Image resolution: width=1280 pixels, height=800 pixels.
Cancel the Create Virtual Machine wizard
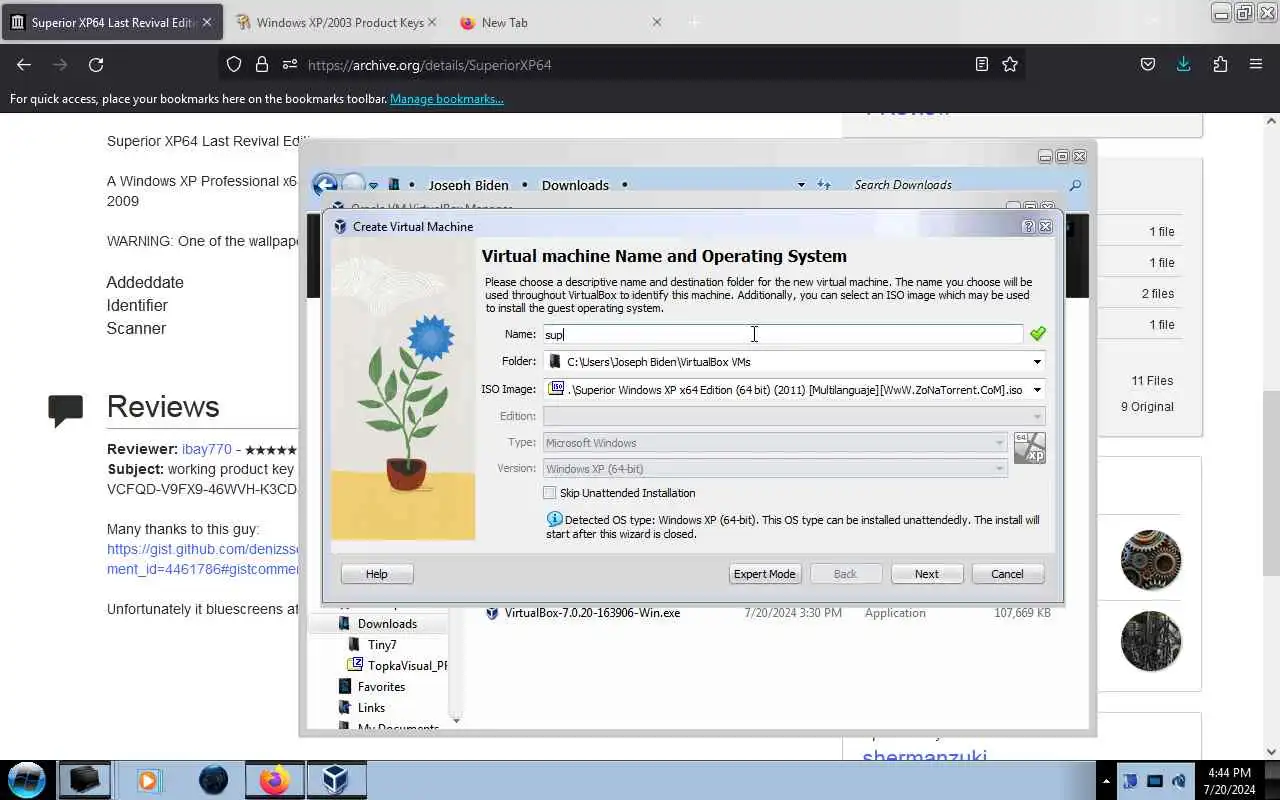click(x=1007, y=574)
